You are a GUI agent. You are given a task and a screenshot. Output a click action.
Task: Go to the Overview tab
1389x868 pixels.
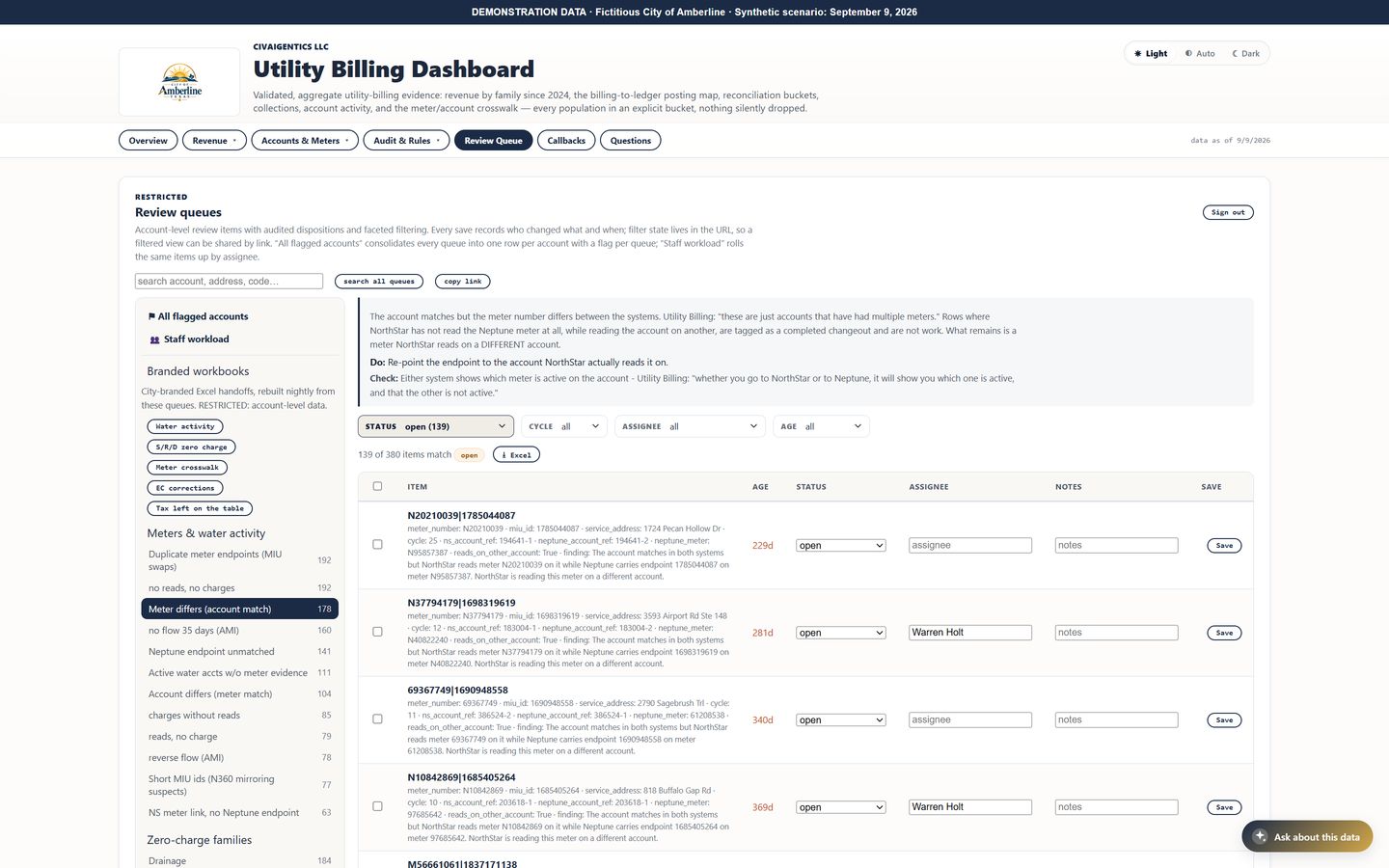(x=149, y=141)
